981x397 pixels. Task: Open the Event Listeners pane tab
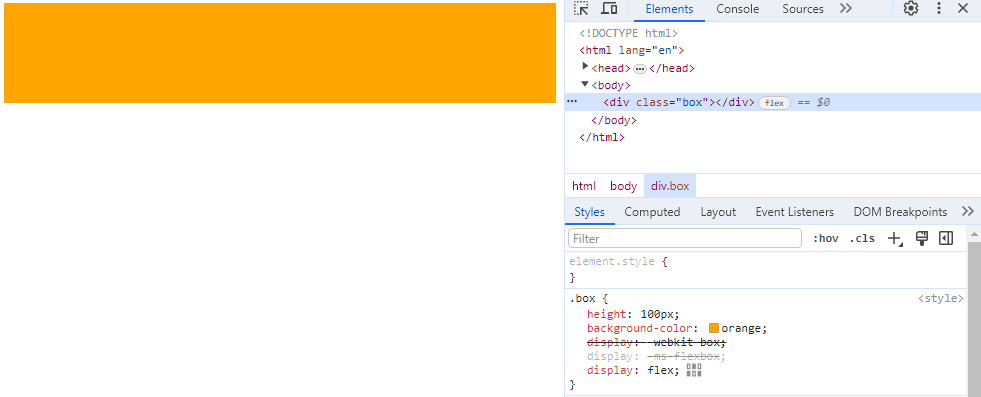(795, 212)
